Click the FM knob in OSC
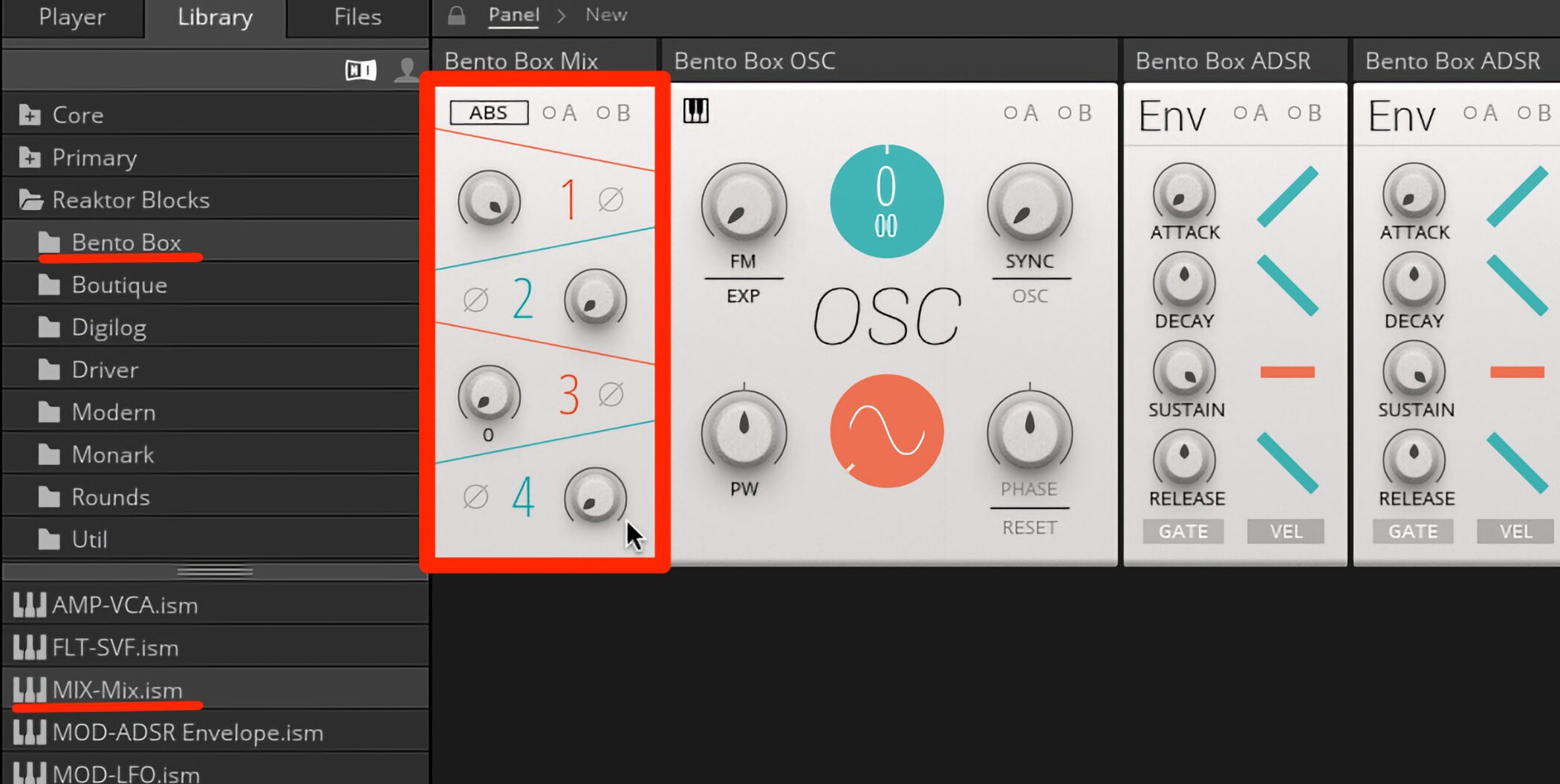1560x784 pixels. (744, 206)
